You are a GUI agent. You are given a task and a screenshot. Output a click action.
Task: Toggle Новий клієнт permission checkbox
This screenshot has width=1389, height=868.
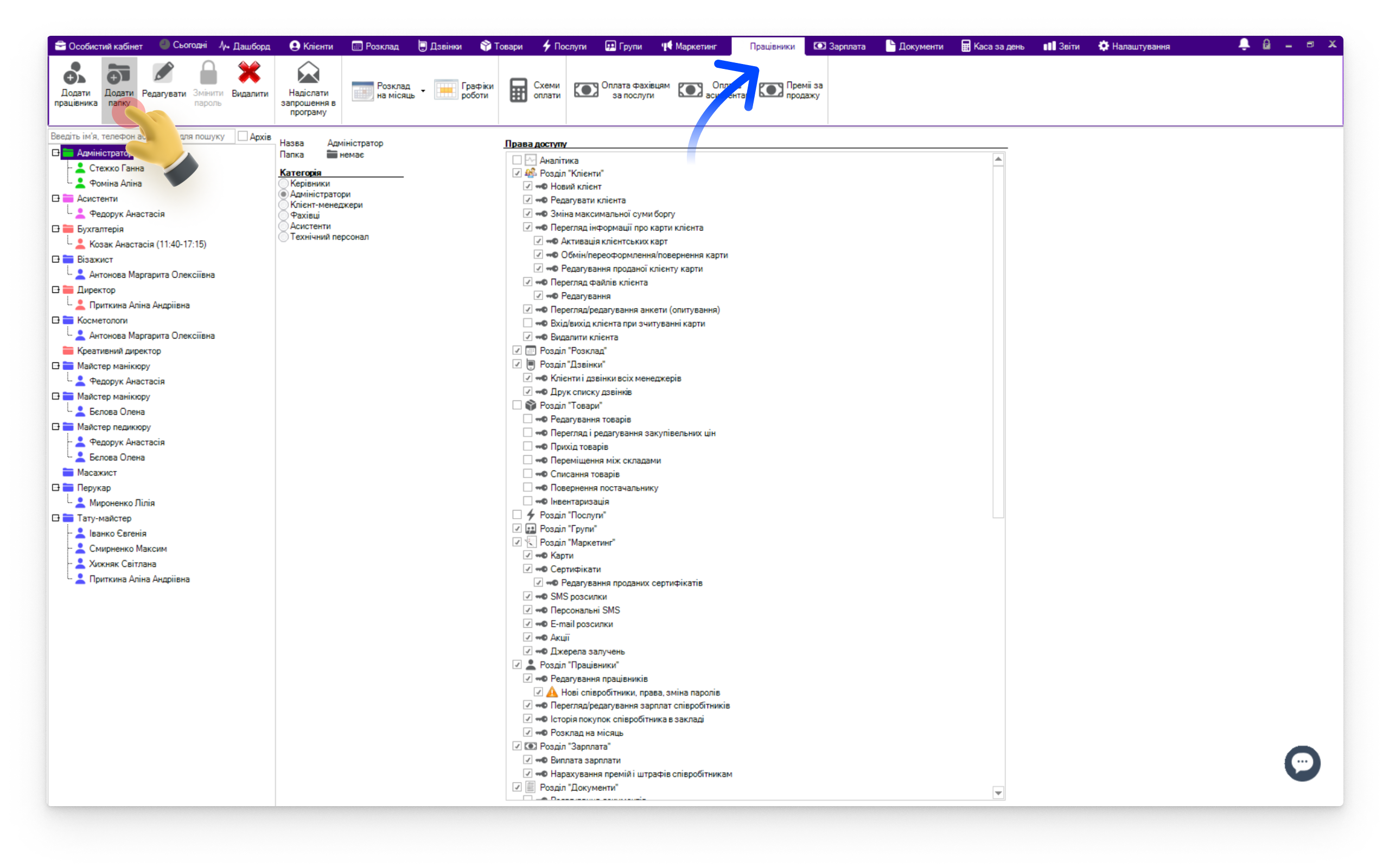pos(527,186)
